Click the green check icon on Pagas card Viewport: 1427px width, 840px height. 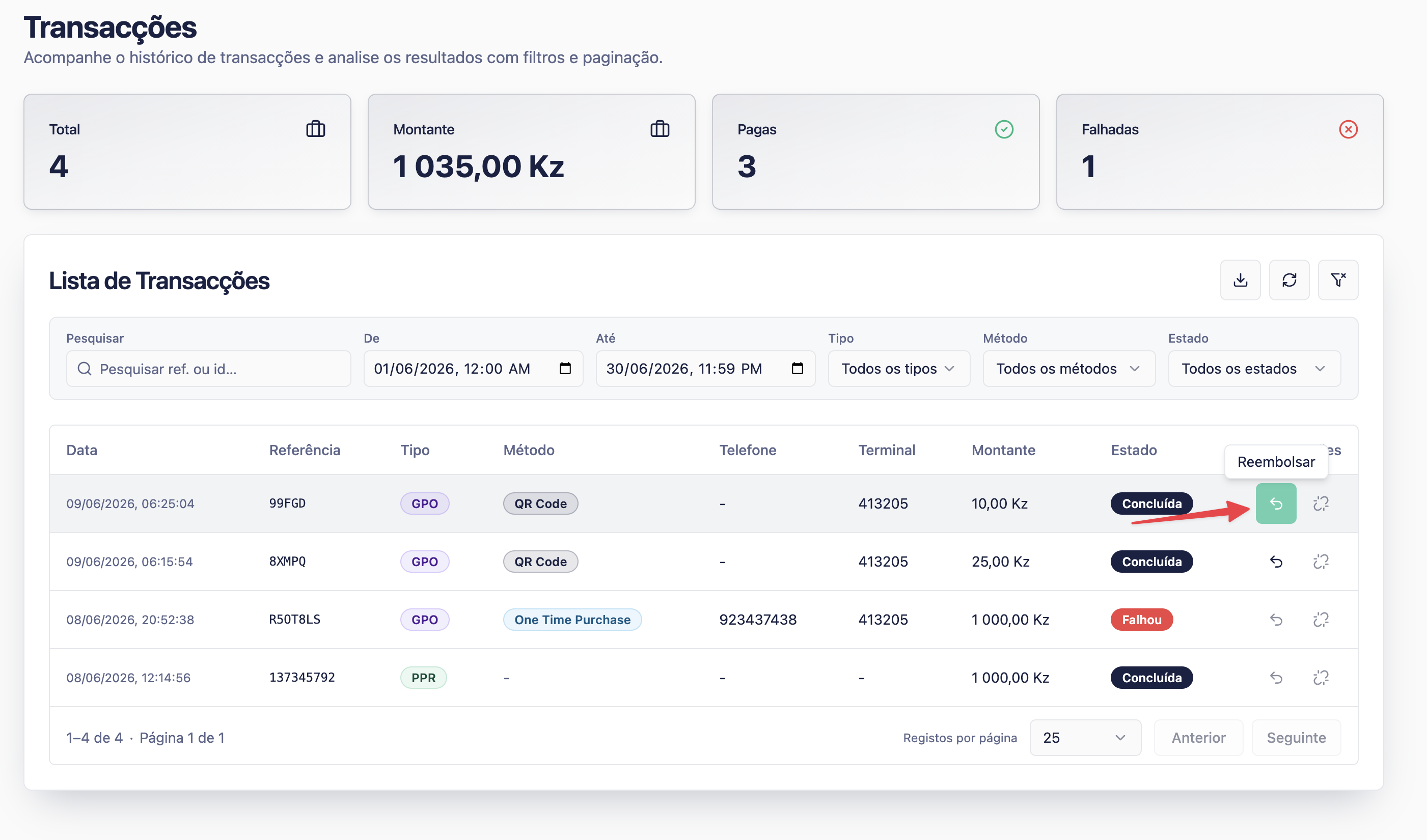coord(1004,129)
